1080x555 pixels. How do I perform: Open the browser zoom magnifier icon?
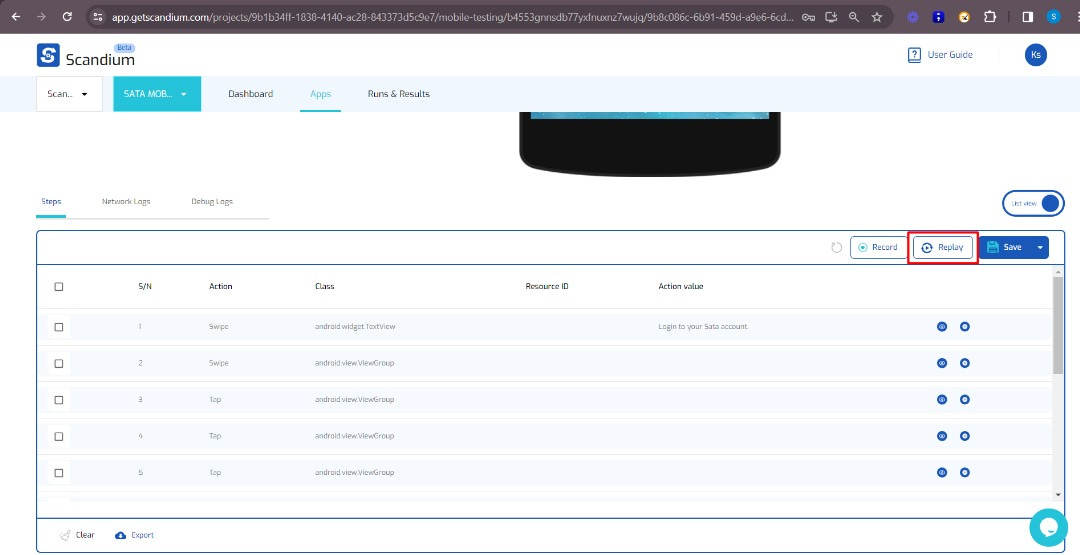click(854, 17)
